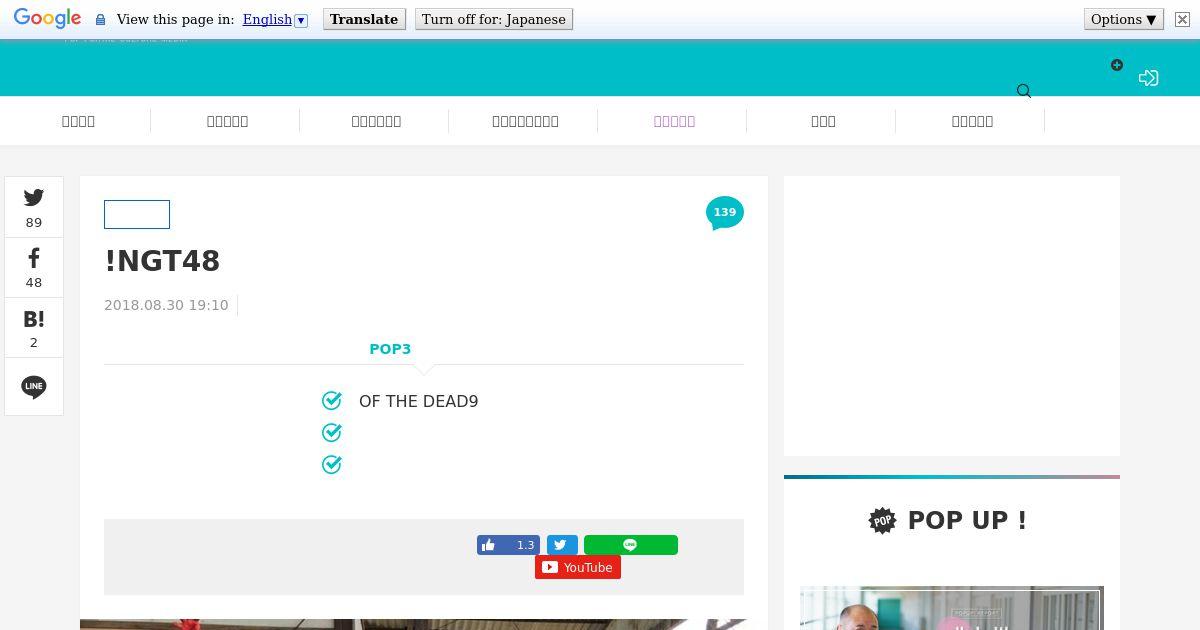Open the Options dropdown in the translate bar

[1123, 19]
